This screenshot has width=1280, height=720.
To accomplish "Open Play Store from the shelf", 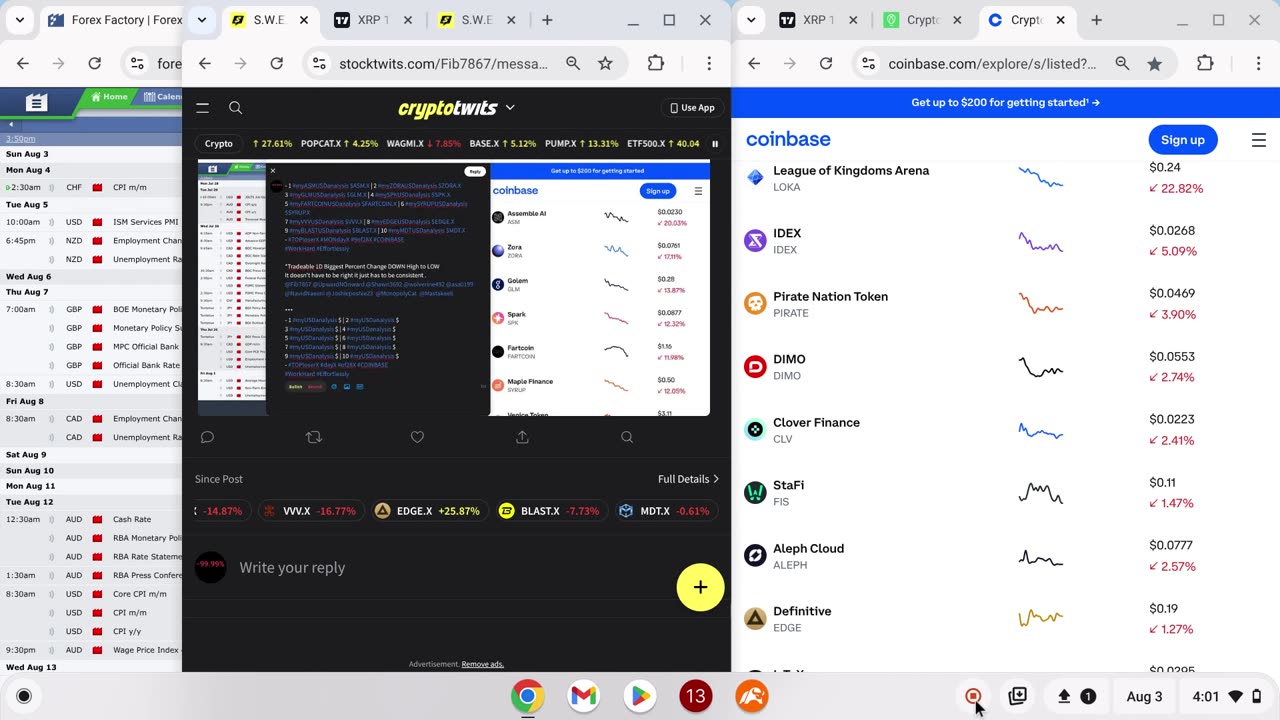I will tap(640, 696).
